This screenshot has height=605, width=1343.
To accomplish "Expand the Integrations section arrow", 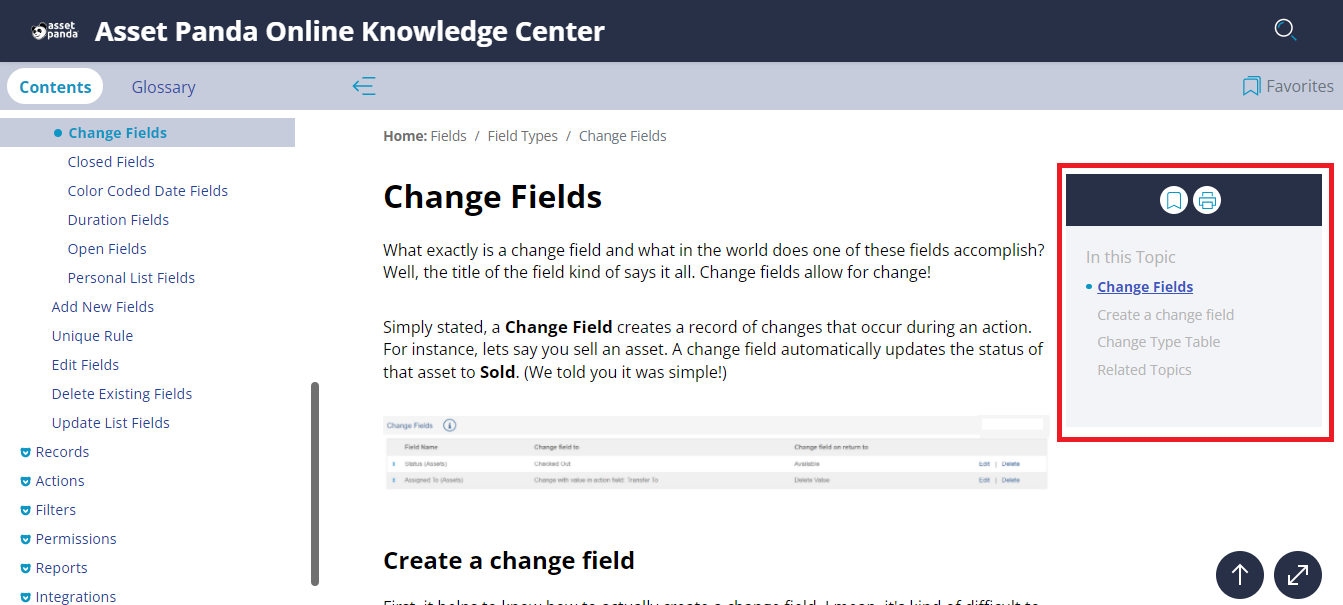I will click(x=26, y=598).
